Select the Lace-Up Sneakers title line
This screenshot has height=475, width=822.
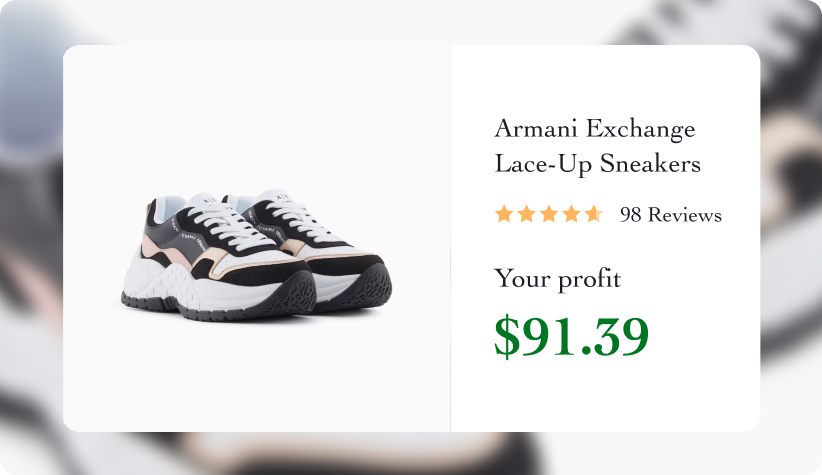pos(597,164)
